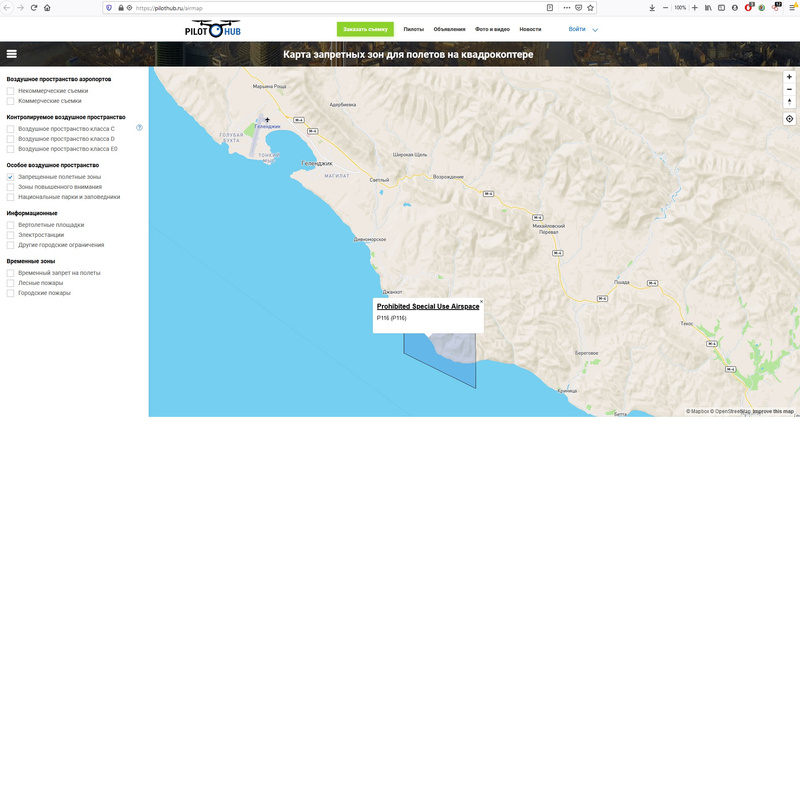
Task: Click the PilotHub drone logo
Action: point(213,29)
